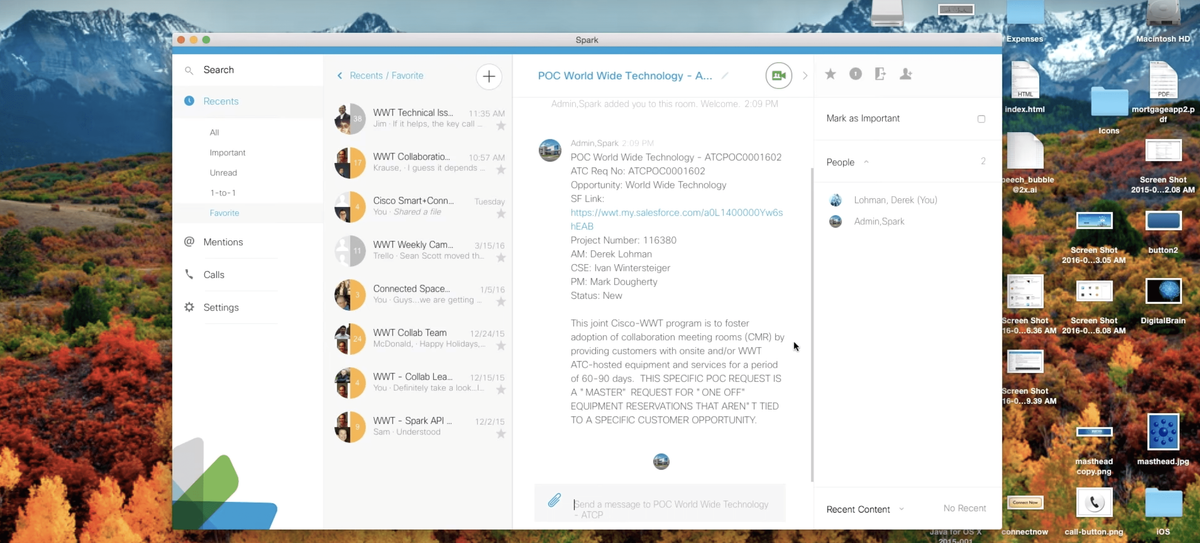Toggle star on WWT Collab Team room
This screenshot has height=543, width=1200.
501,345
